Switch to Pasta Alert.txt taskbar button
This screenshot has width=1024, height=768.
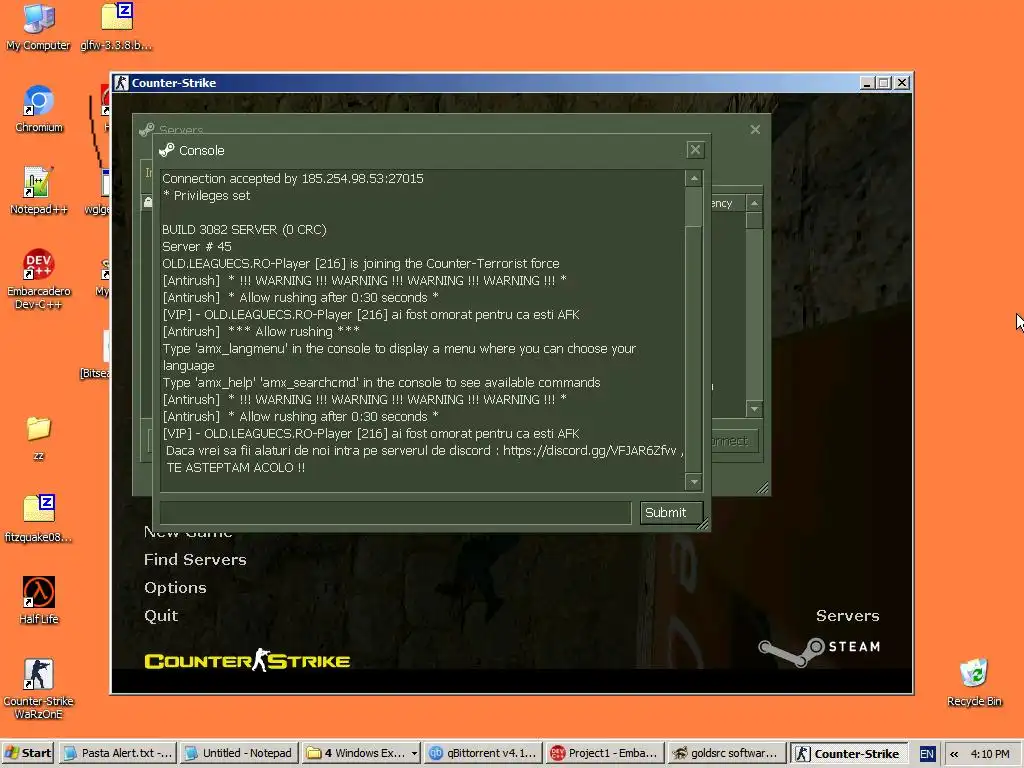(118, 753)
